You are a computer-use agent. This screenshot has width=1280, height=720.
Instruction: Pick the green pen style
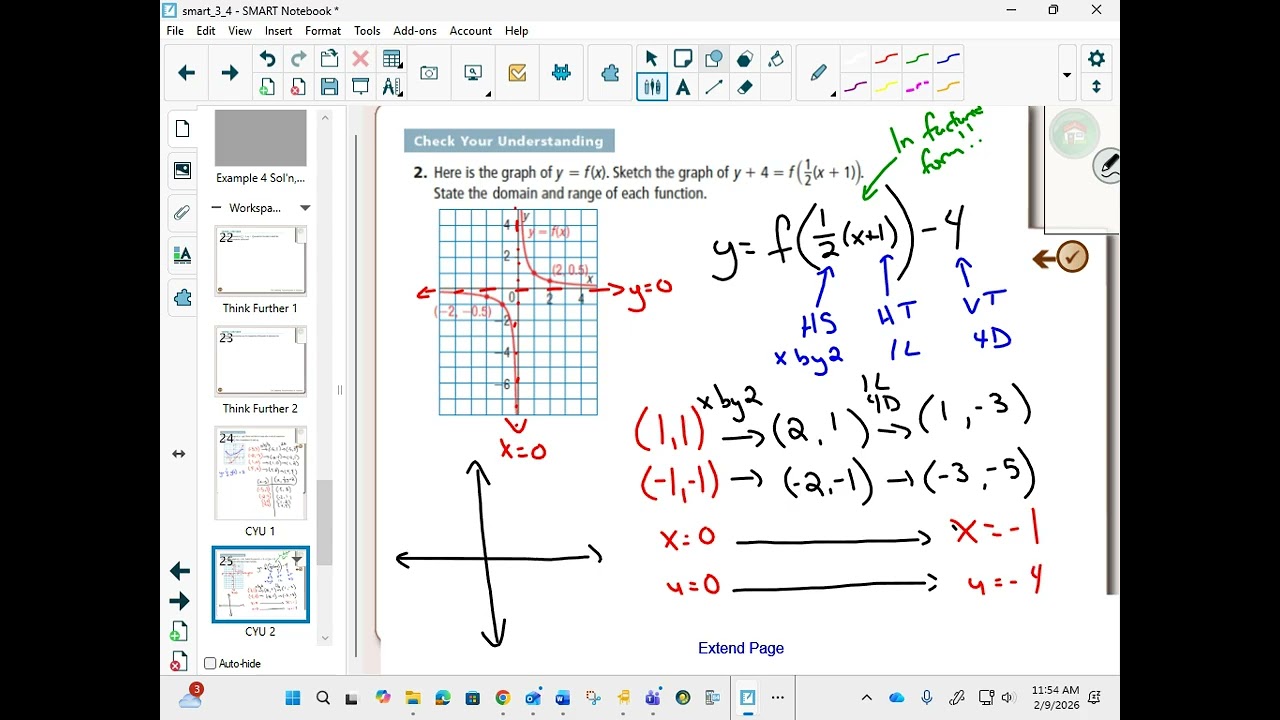click(x=918, y=59)
